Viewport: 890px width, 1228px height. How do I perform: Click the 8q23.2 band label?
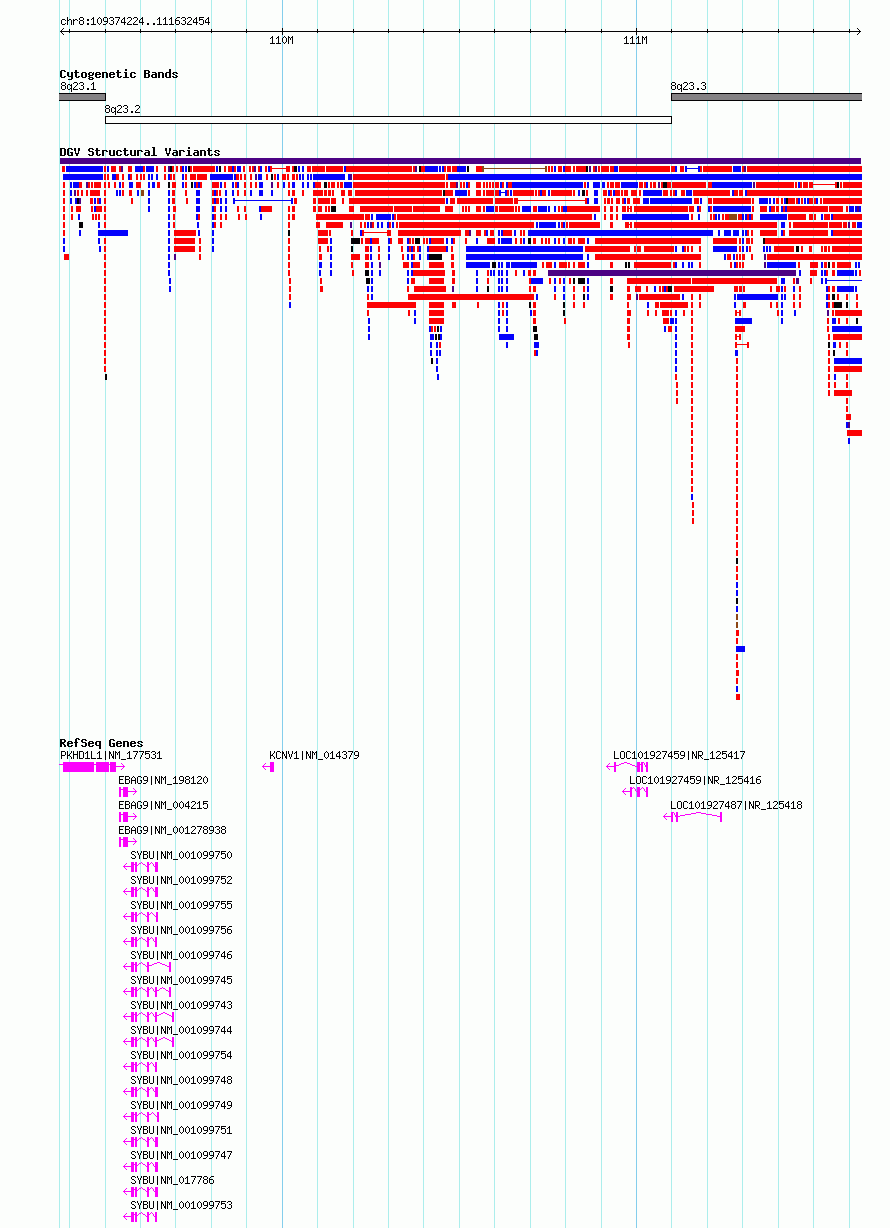coord(122,108)
